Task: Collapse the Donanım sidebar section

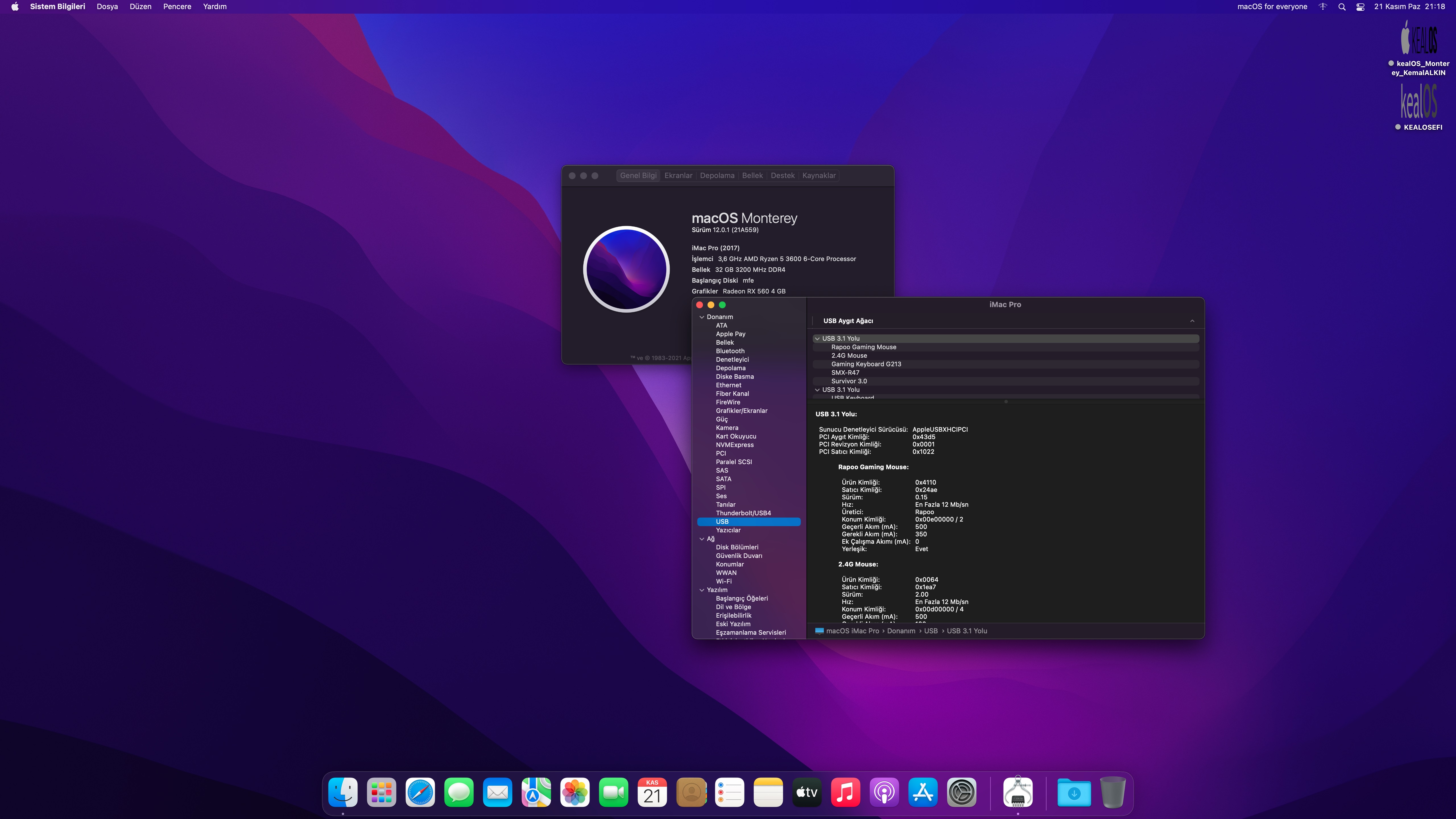Action: (x=702, y=317)
